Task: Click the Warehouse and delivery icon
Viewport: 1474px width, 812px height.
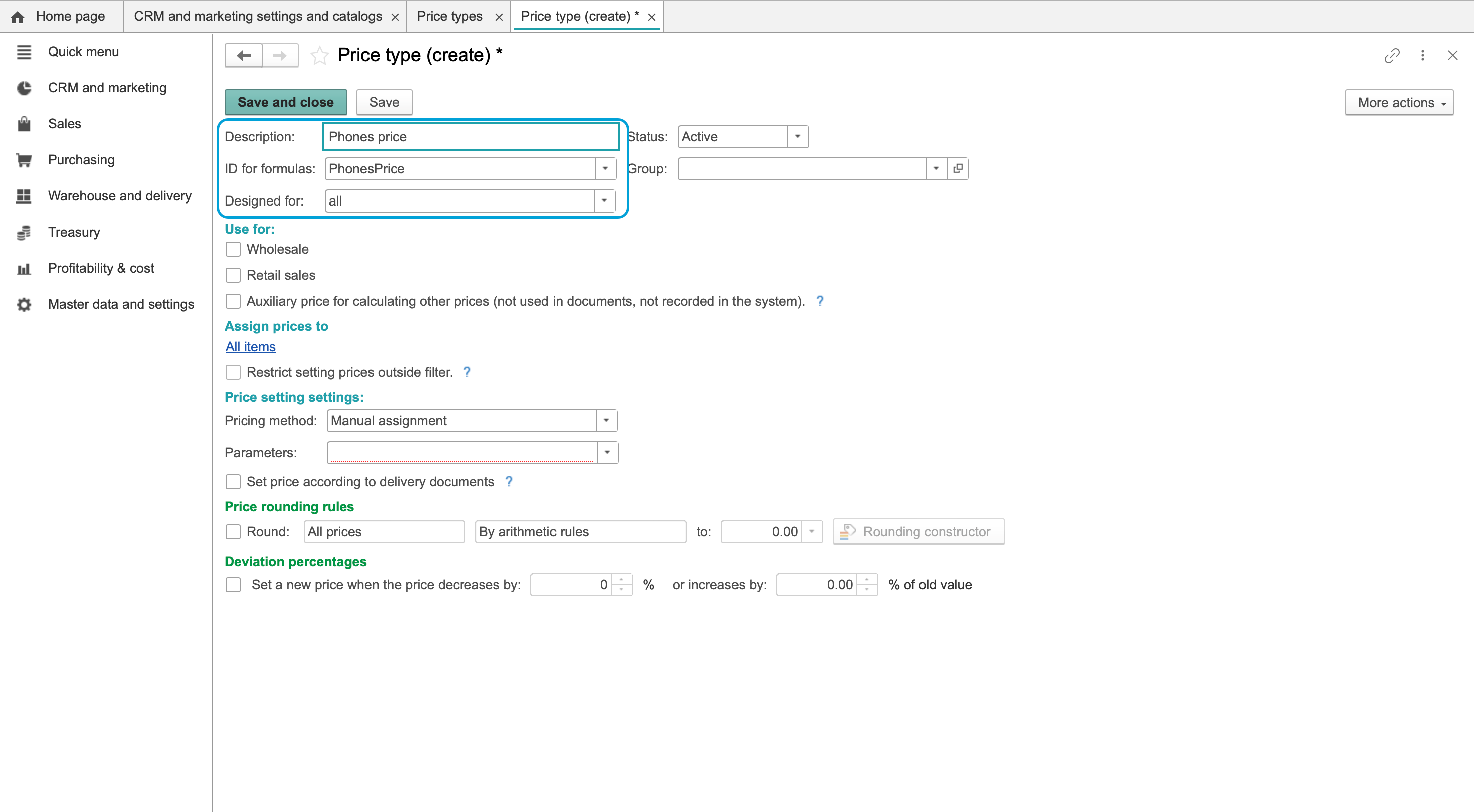Action: coord(24,195)
